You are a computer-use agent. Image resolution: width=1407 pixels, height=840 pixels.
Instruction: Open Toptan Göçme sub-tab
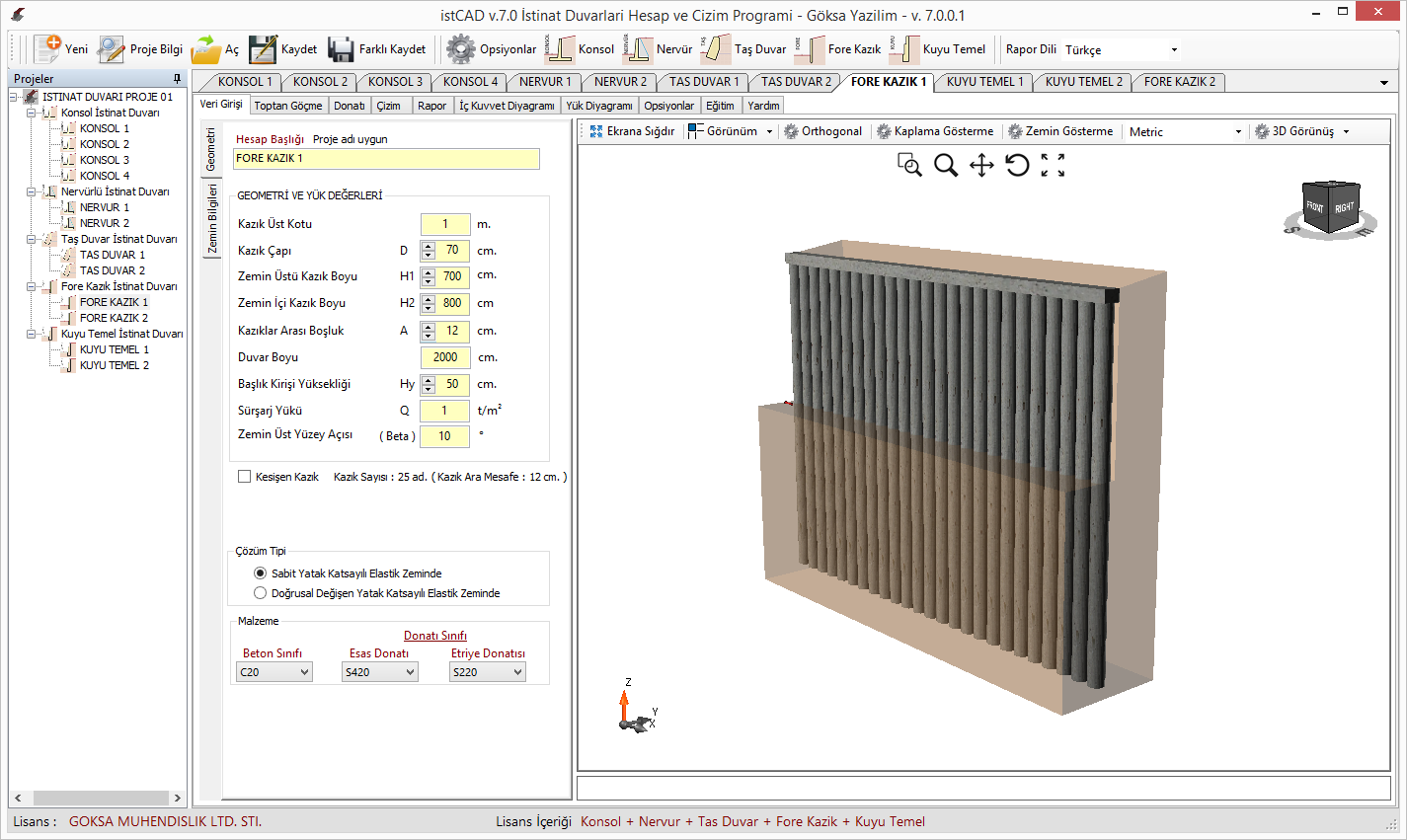(288, 106)
